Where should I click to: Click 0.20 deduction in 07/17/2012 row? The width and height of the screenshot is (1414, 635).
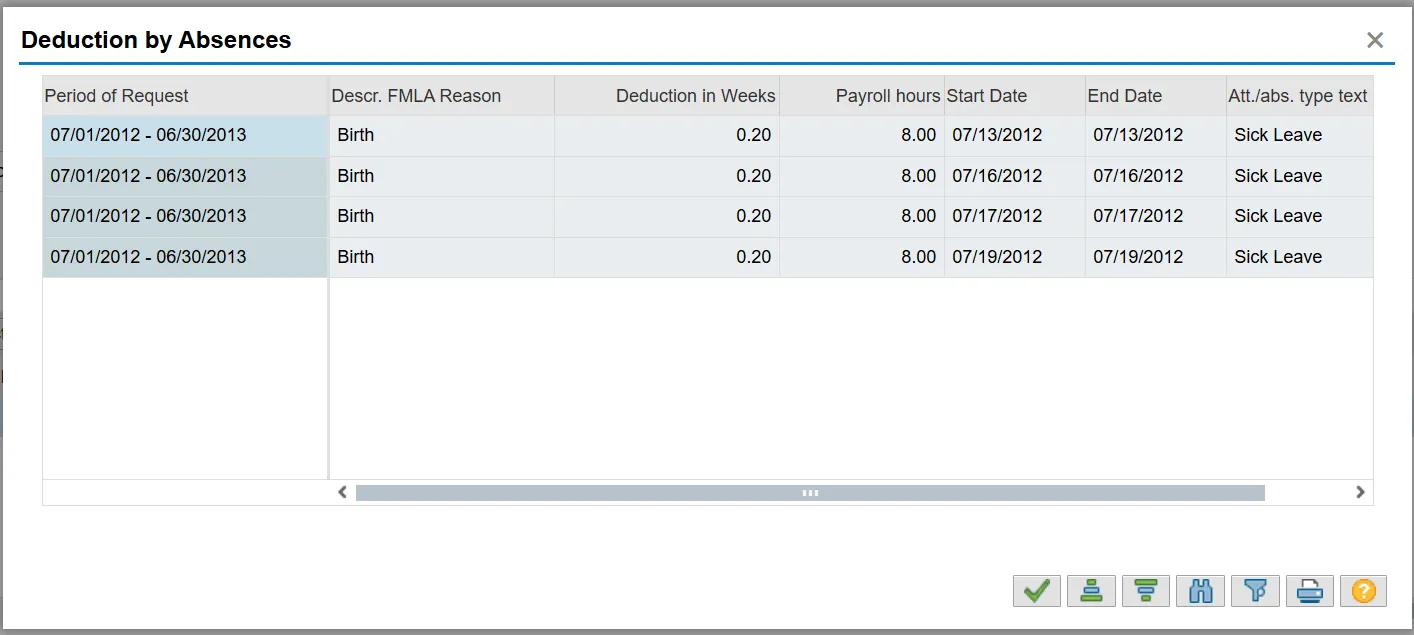pos(667,216)
